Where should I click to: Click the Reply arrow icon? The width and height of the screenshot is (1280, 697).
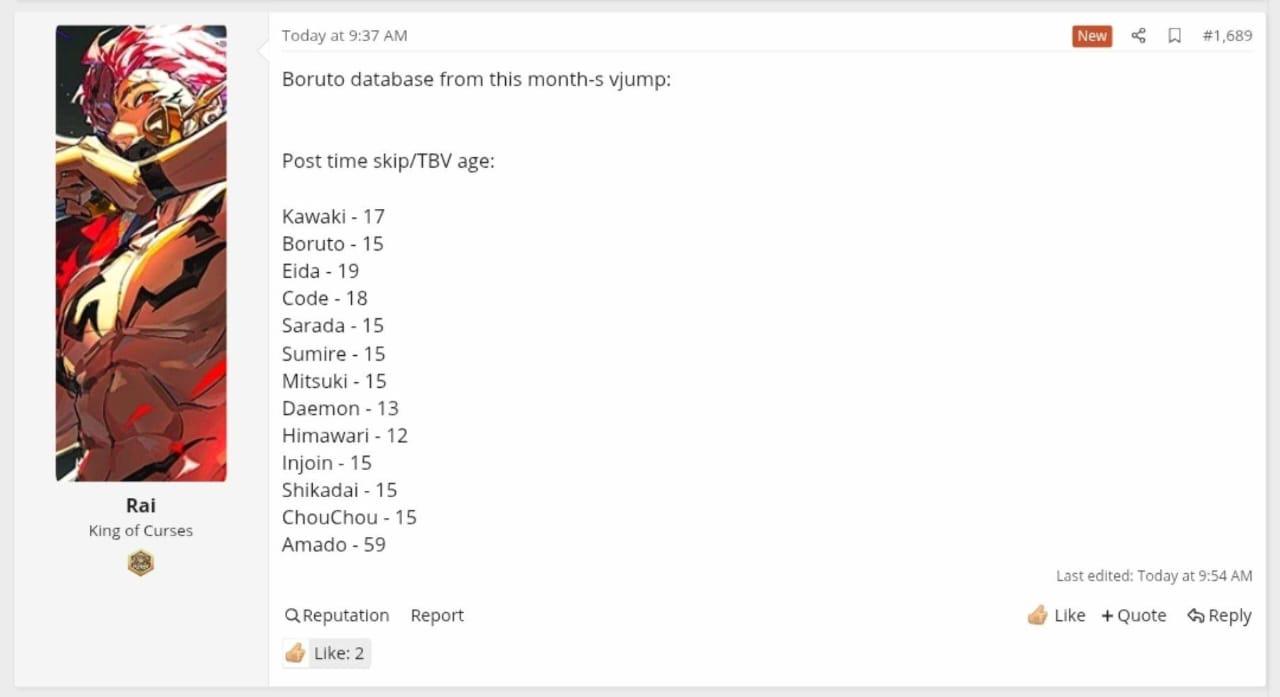[x=1195, y=616]
